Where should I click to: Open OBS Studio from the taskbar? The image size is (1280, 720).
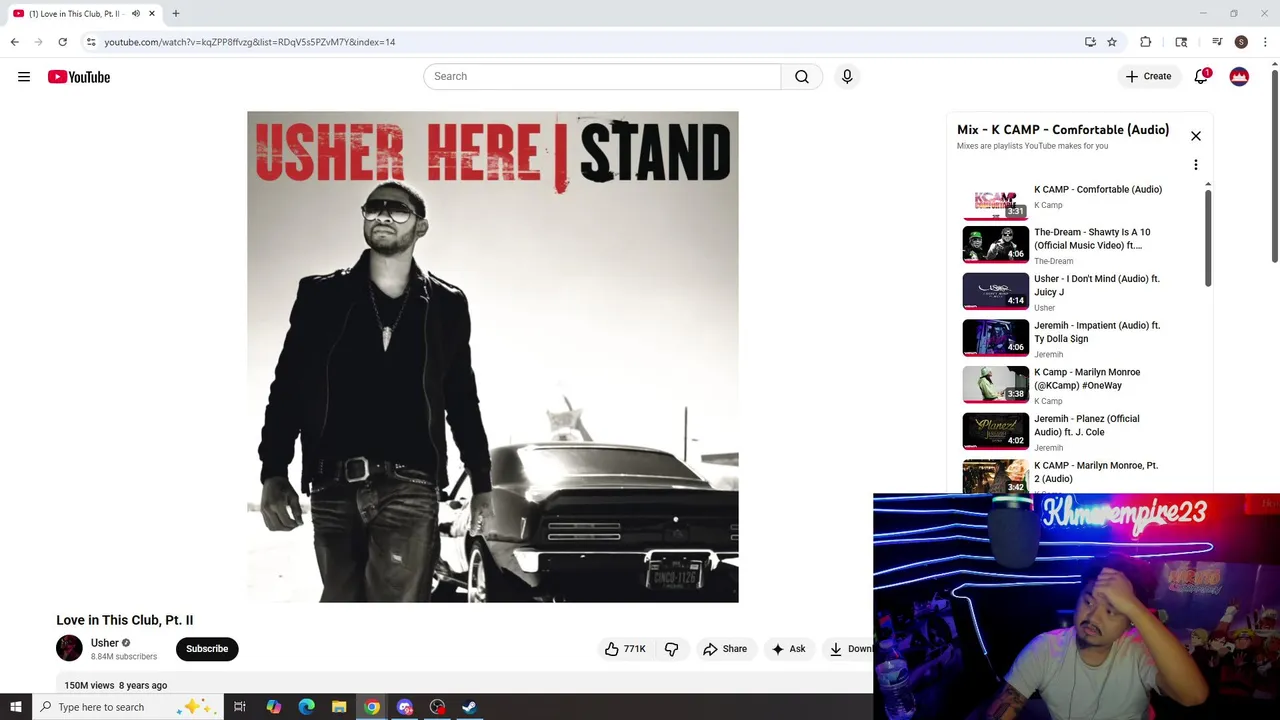coord(437,707)
